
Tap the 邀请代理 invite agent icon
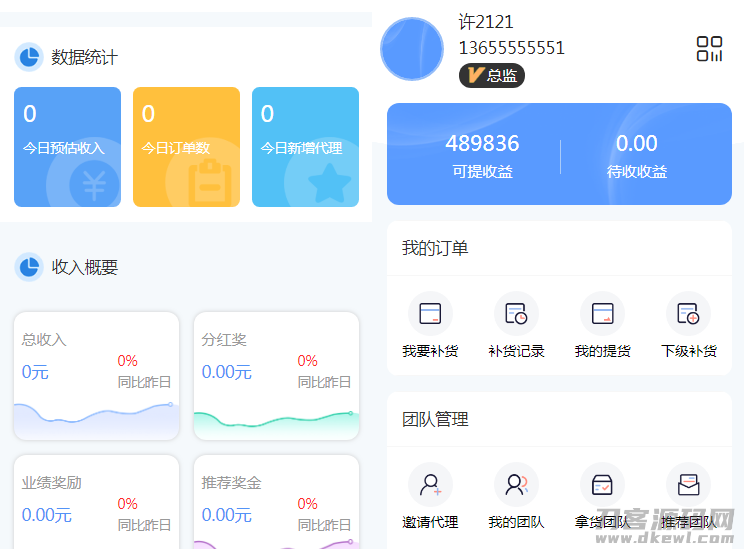click(x=430, y=485)
